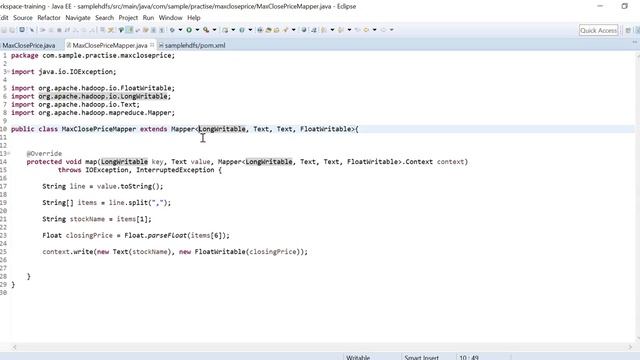Viewport: 640px width, 360px height.
Task: Open the Navigate menu
Action: click(x=78, y=18)
